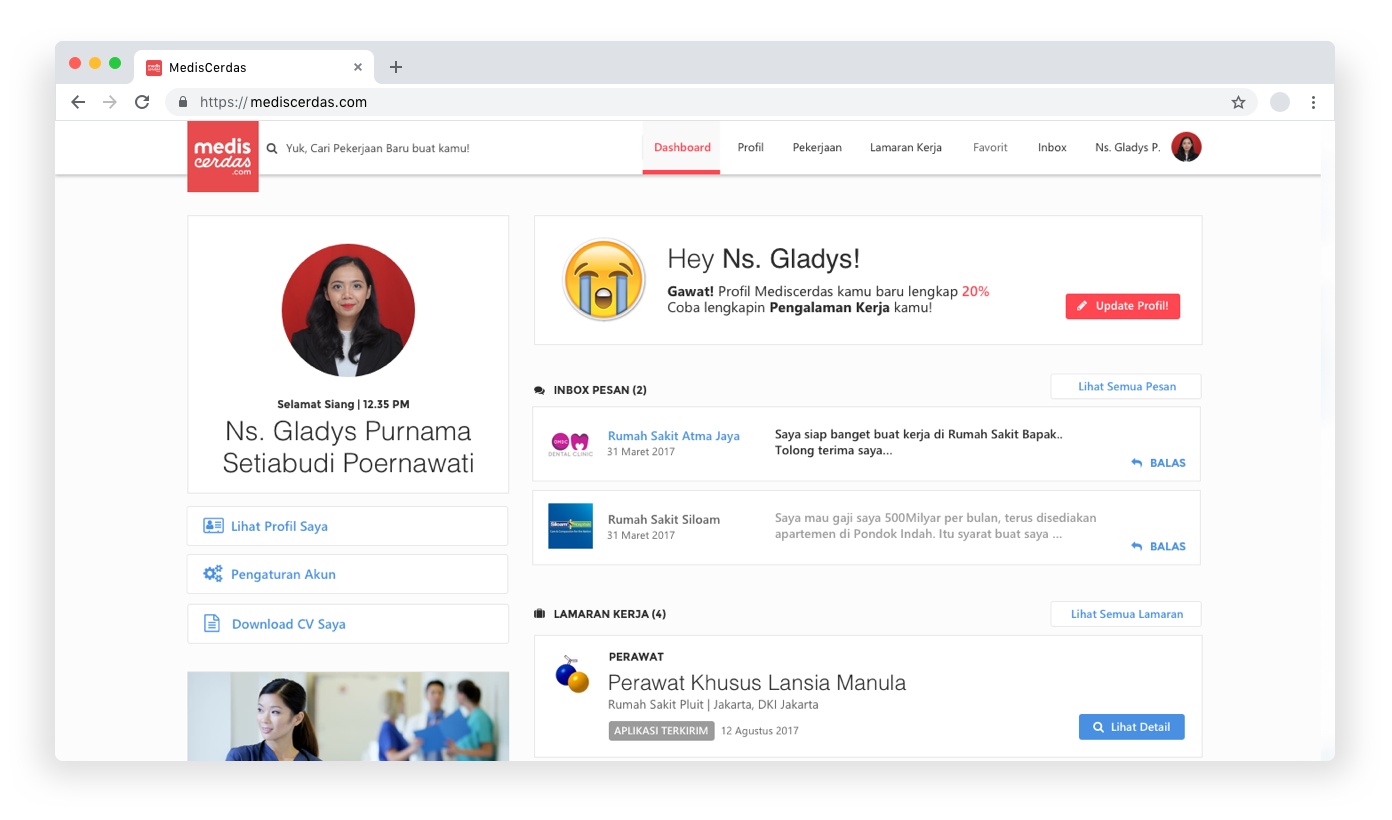Click the PERAWAT category label
Image resolution: width=1392 pixels, height=820 pixels.
pyautogui.click(x=636, y=657)
